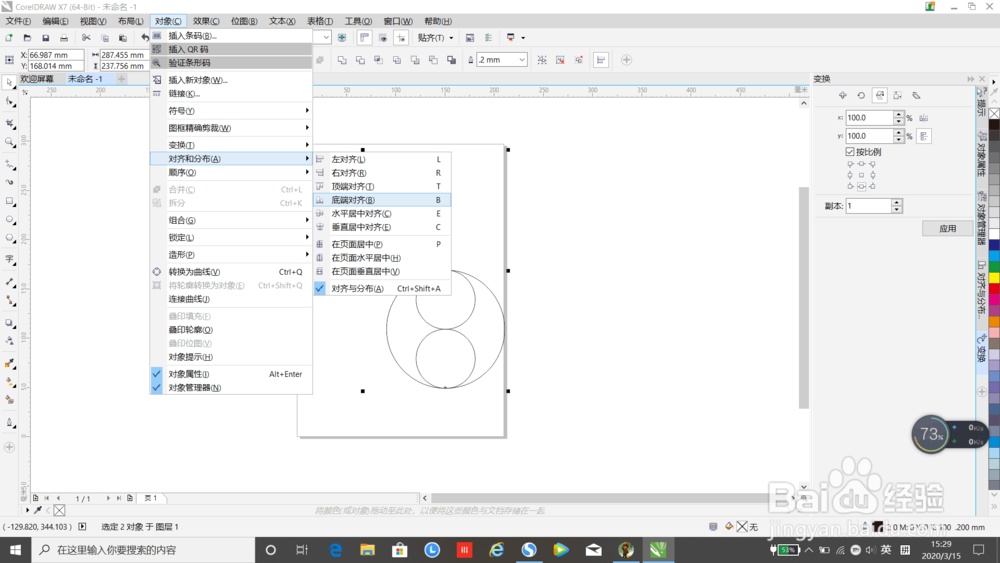Click the Align and Distribute property bar icon
This screenshot has width=1000, height=563.
click(x=601, y=60)
